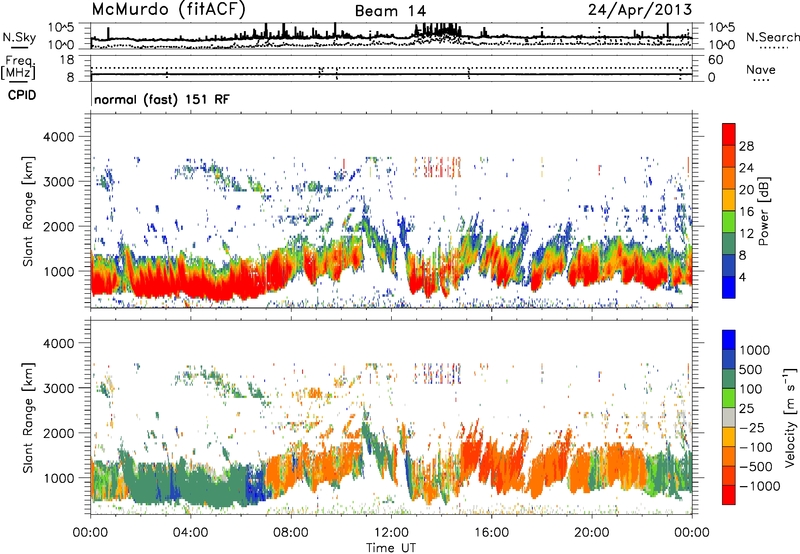Click the red top segment of the power colorbar

click(729, 134)
